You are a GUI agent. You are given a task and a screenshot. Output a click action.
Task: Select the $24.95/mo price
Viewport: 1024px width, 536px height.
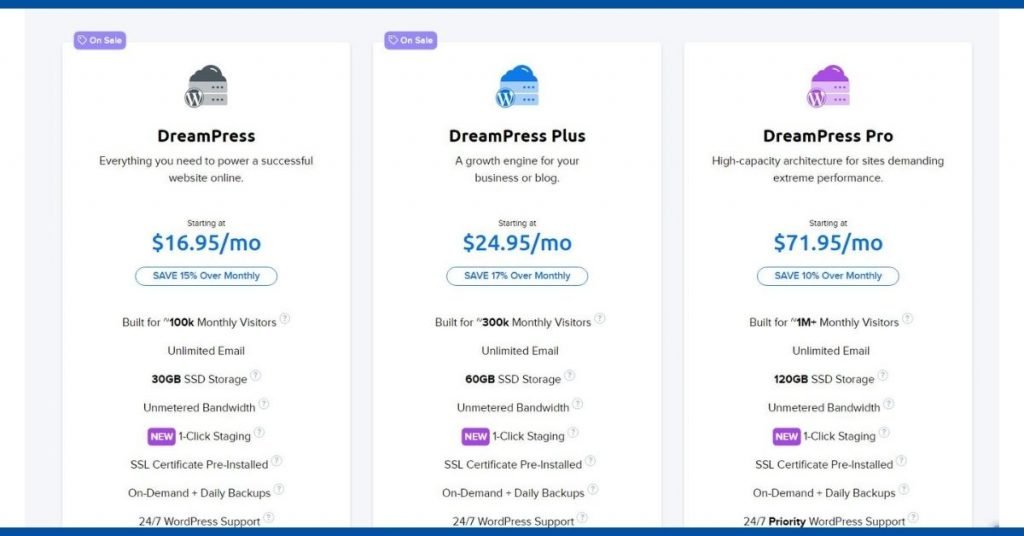517,243
